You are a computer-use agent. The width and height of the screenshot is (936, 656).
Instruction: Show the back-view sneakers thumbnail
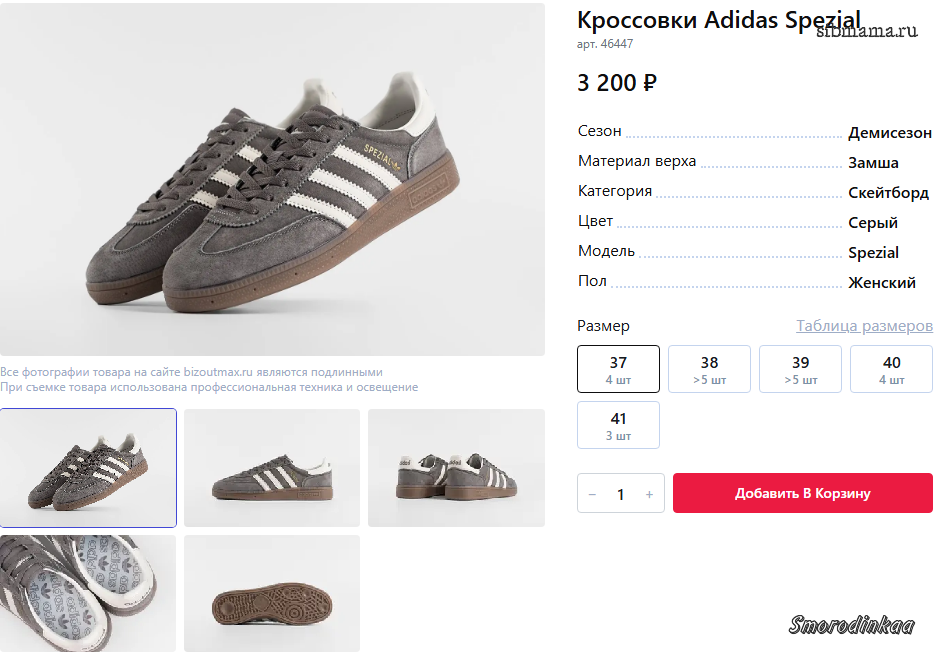pos(456,468)
